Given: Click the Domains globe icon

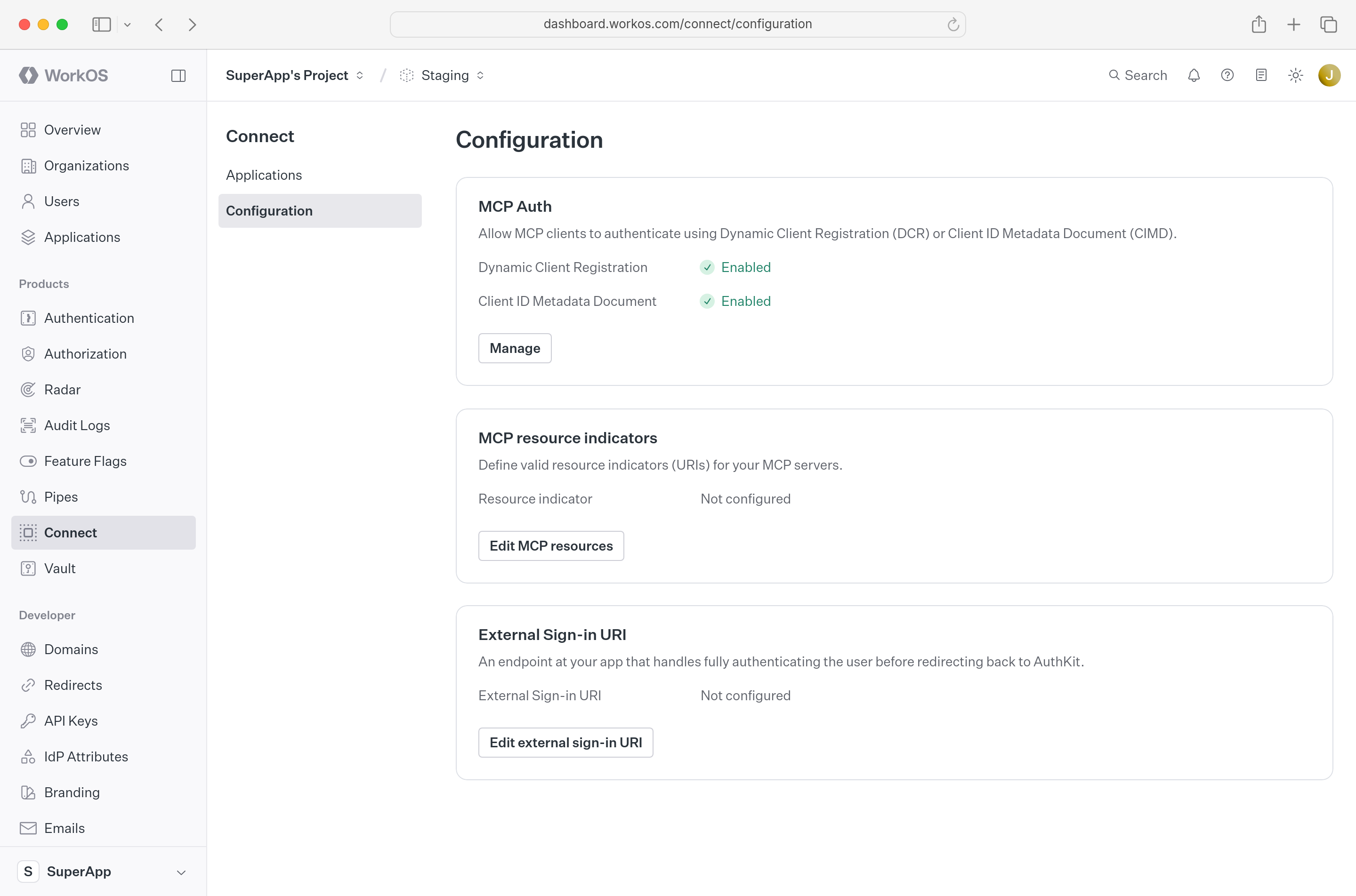Looking at the screenshot, I should coord(28,649).
